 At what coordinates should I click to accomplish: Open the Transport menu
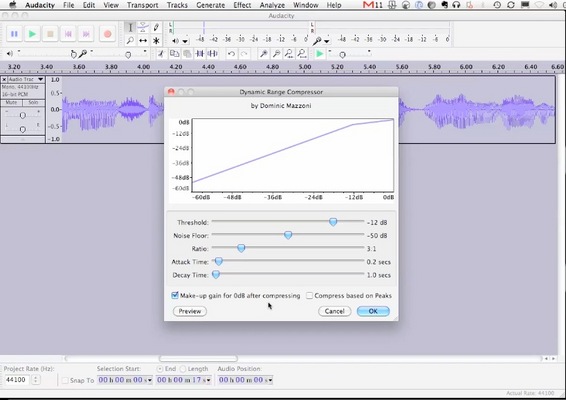143,5
